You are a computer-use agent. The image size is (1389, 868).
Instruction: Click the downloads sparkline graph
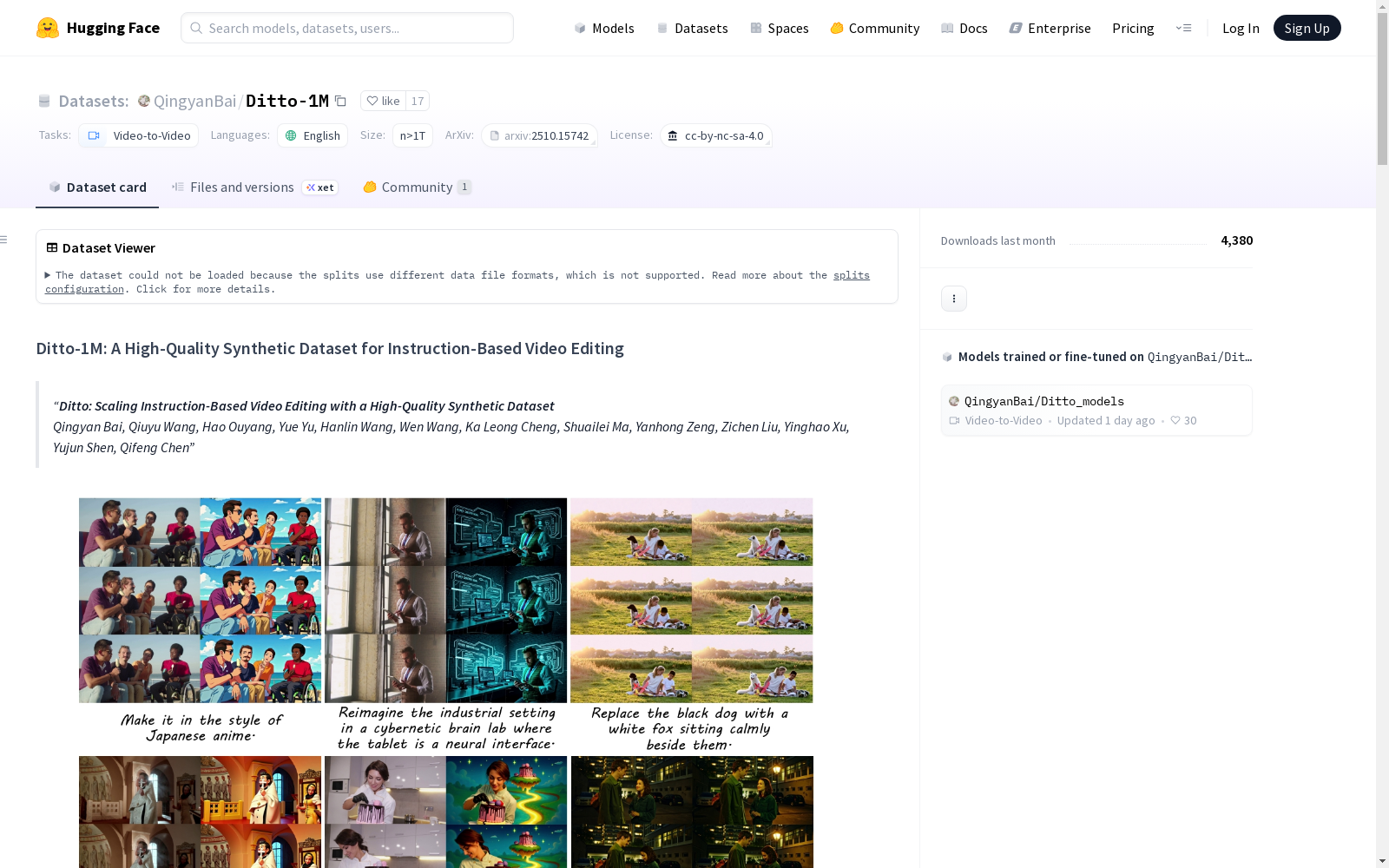(1138, 242)
